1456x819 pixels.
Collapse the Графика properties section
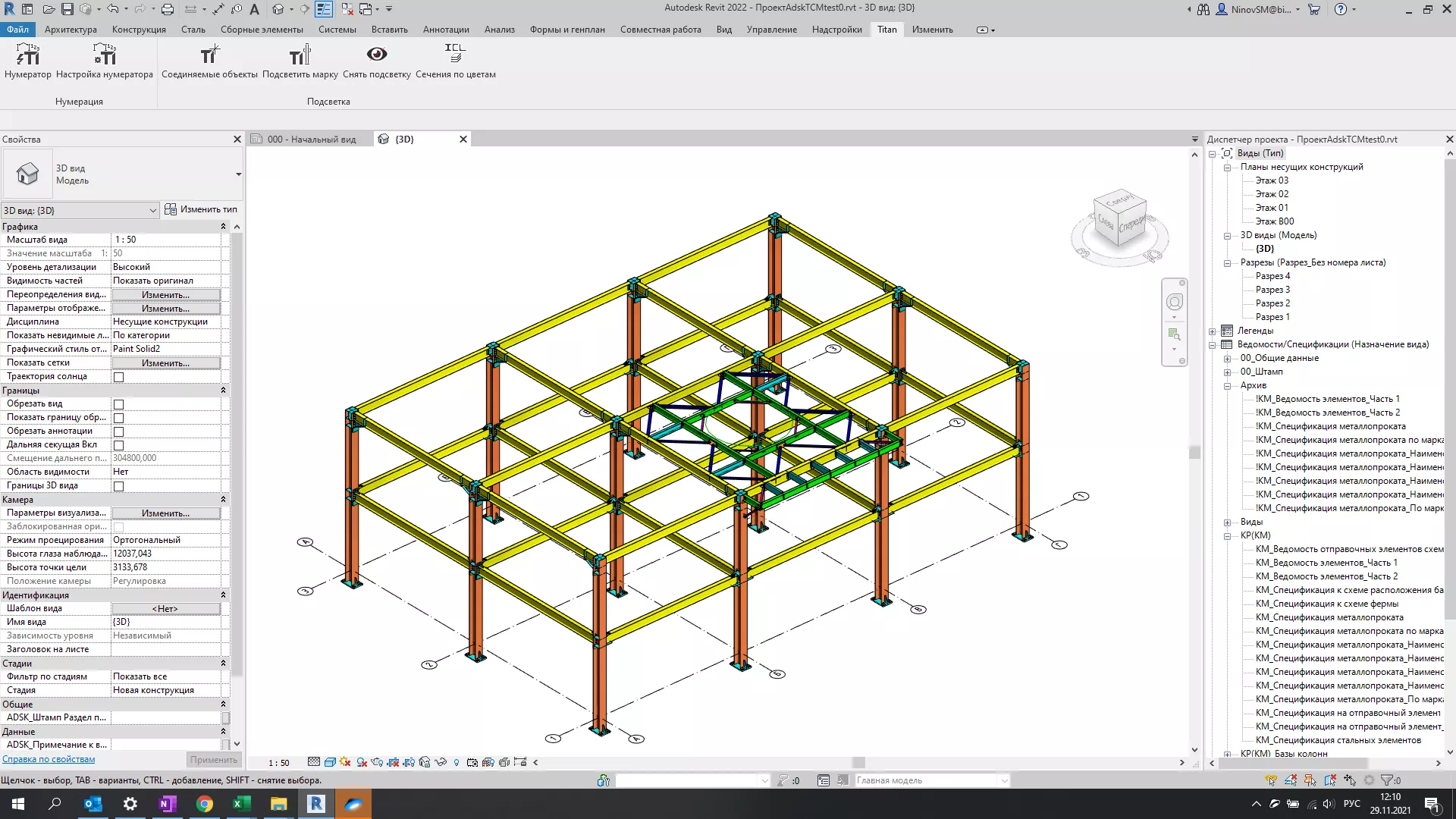click(x=223, y=226)
